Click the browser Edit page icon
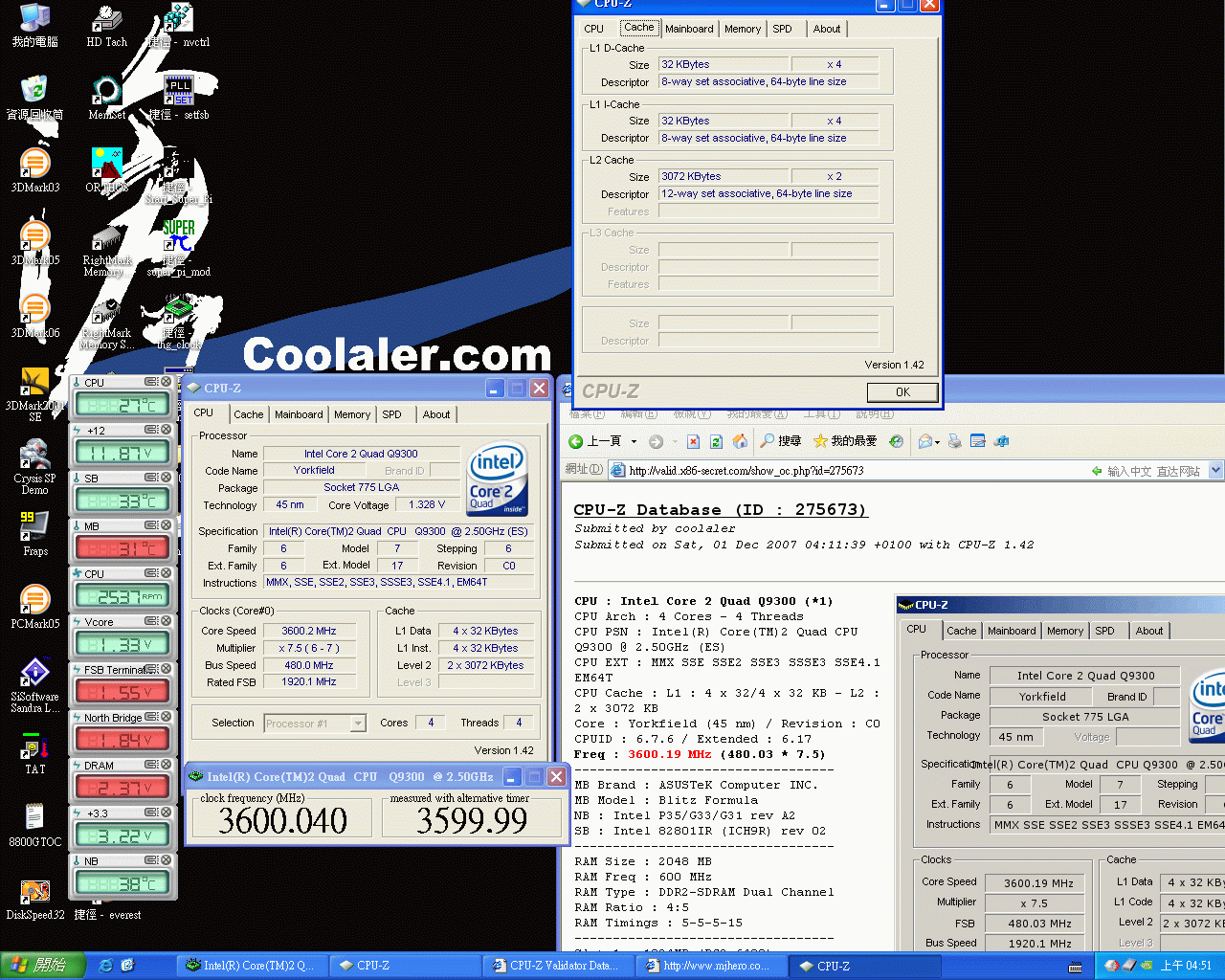The height and width of the screenshot is (980, 1225). 977,441
